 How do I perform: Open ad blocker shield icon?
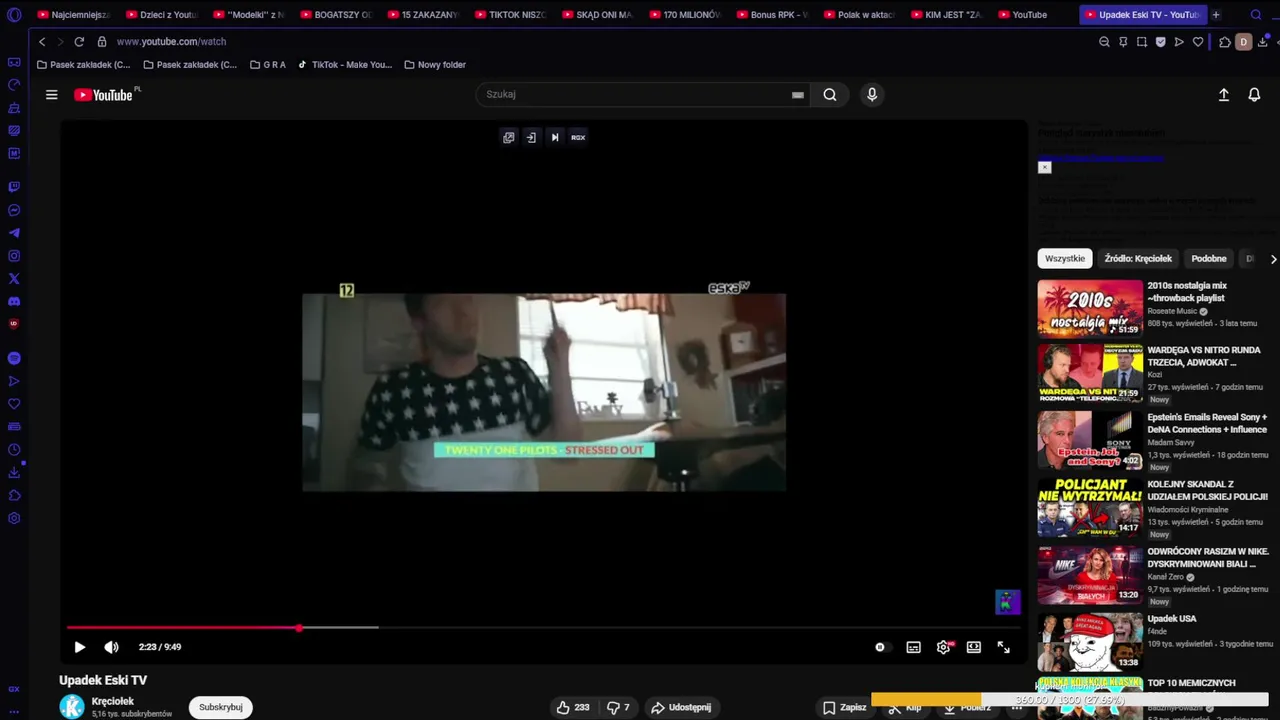pyautogui.click(x=1161, y=42)
